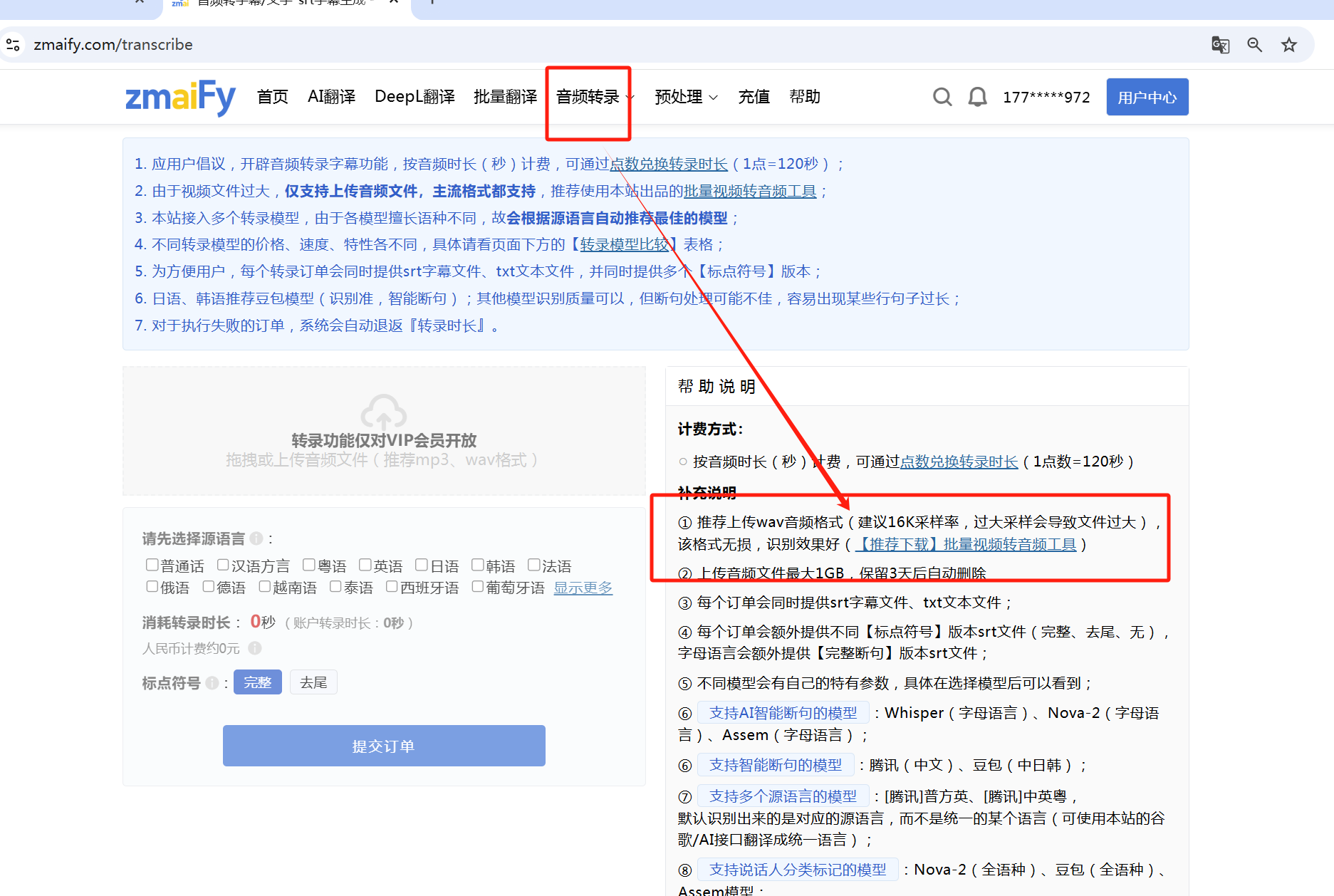The image size is (1334, 896).
Task: Click the 帮助说明 panel heading
Action: [x=716, y=387]
